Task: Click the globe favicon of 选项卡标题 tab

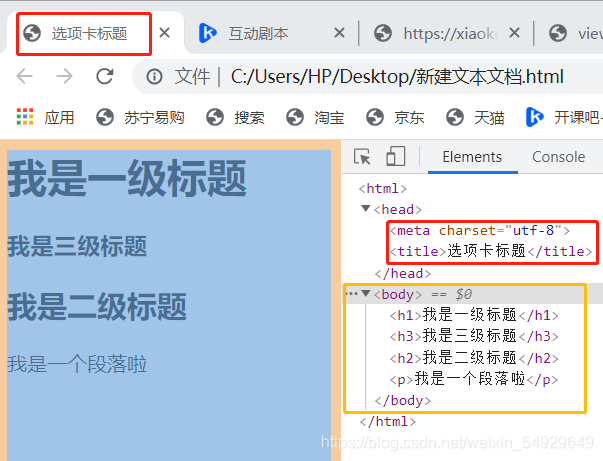Action: click(x=32, y=33)
